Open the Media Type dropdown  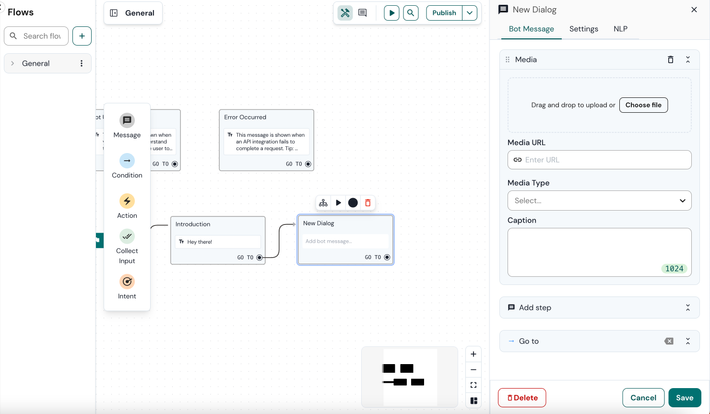[599, 200]
